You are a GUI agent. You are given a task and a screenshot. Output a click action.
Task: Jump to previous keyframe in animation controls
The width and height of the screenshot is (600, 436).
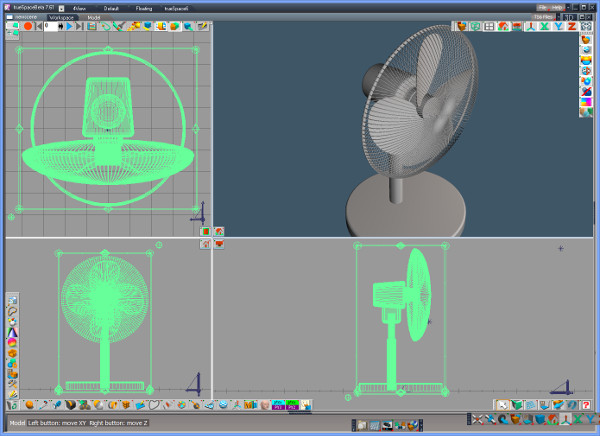(x=39, y=26)
